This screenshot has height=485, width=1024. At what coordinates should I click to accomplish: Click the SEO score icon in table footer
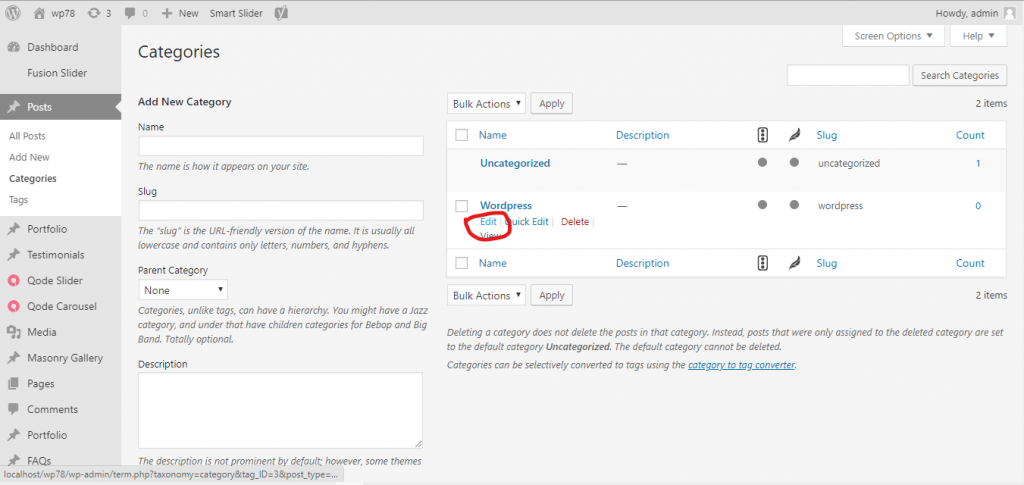point(762,263)
